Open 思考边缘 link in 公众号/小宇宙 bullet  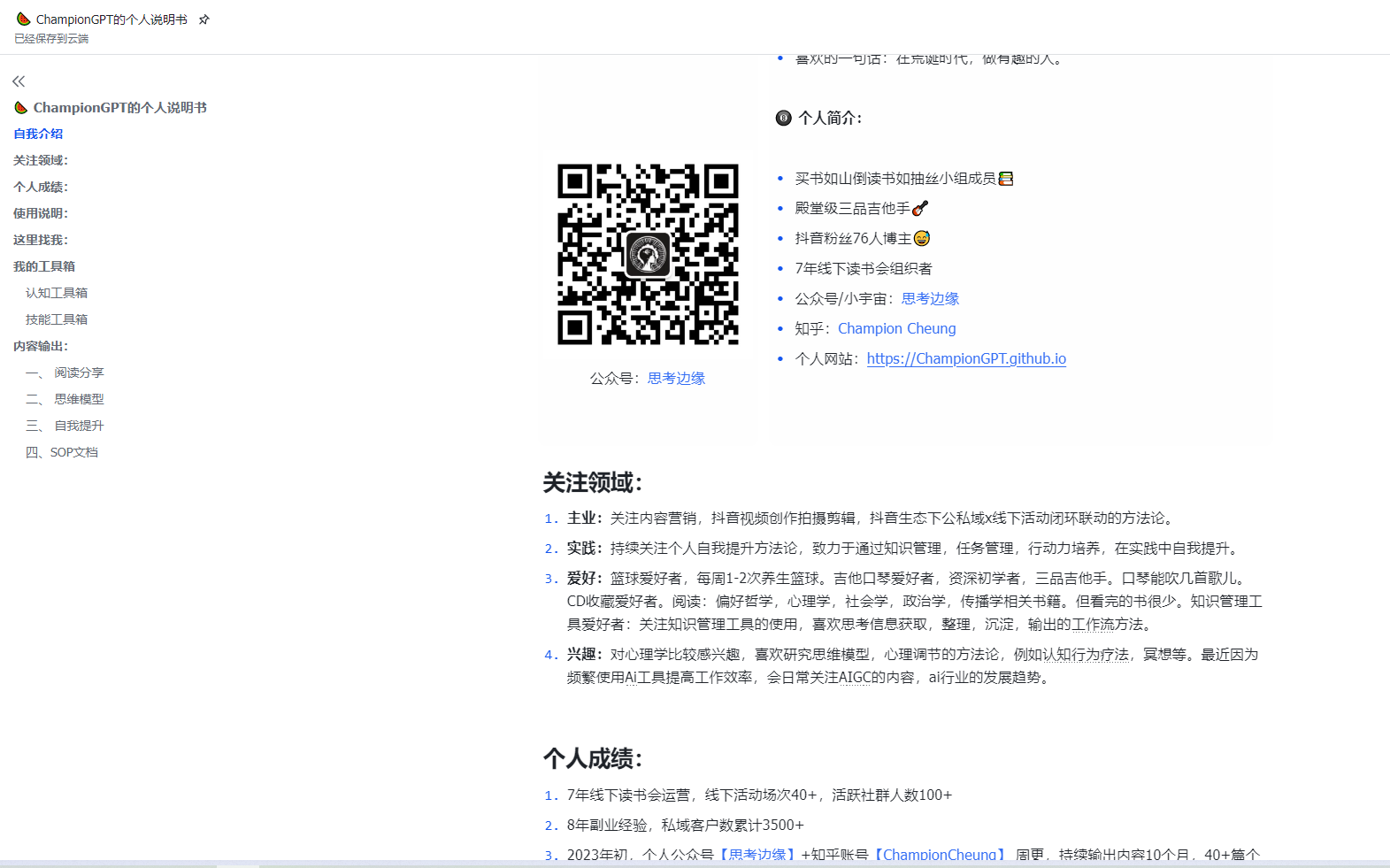point(930,298)
